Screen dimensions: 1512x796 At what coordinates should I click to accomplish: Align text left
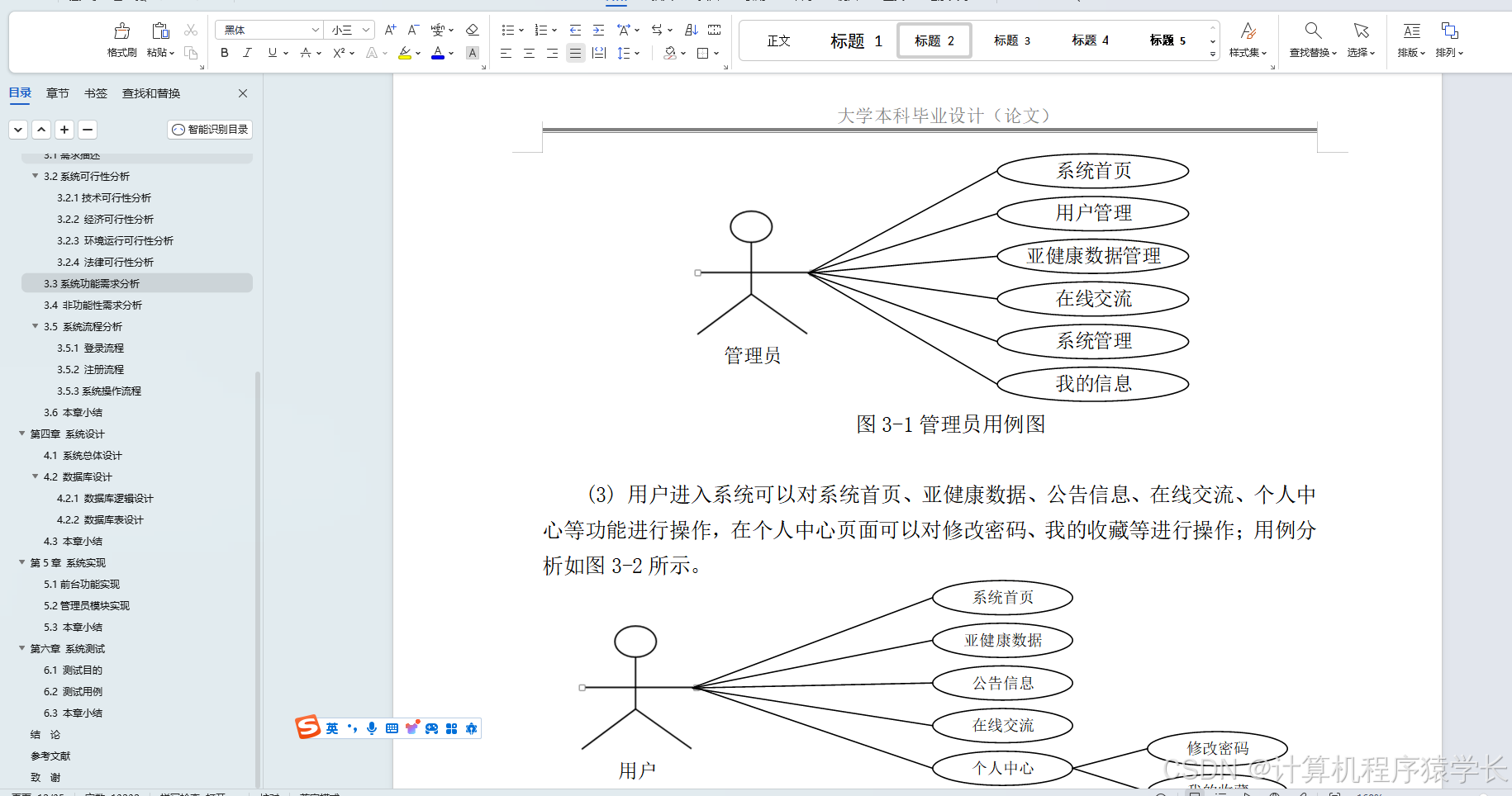pyautogui.click(x=506, y=53)
